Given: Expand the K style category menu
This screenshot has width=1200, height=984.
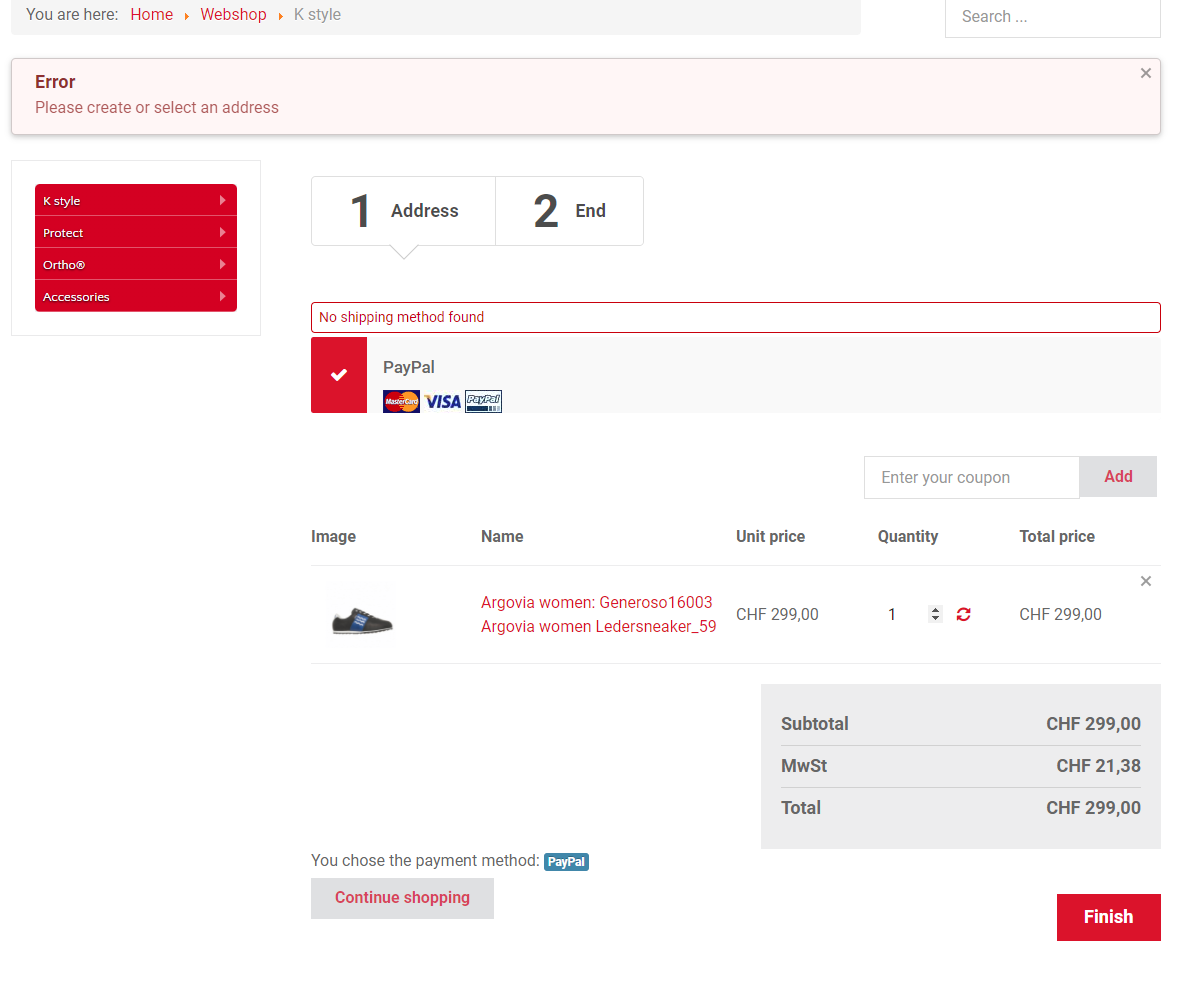Looking at the screenshot, I should pyautogui.click(x=136, y=200).
